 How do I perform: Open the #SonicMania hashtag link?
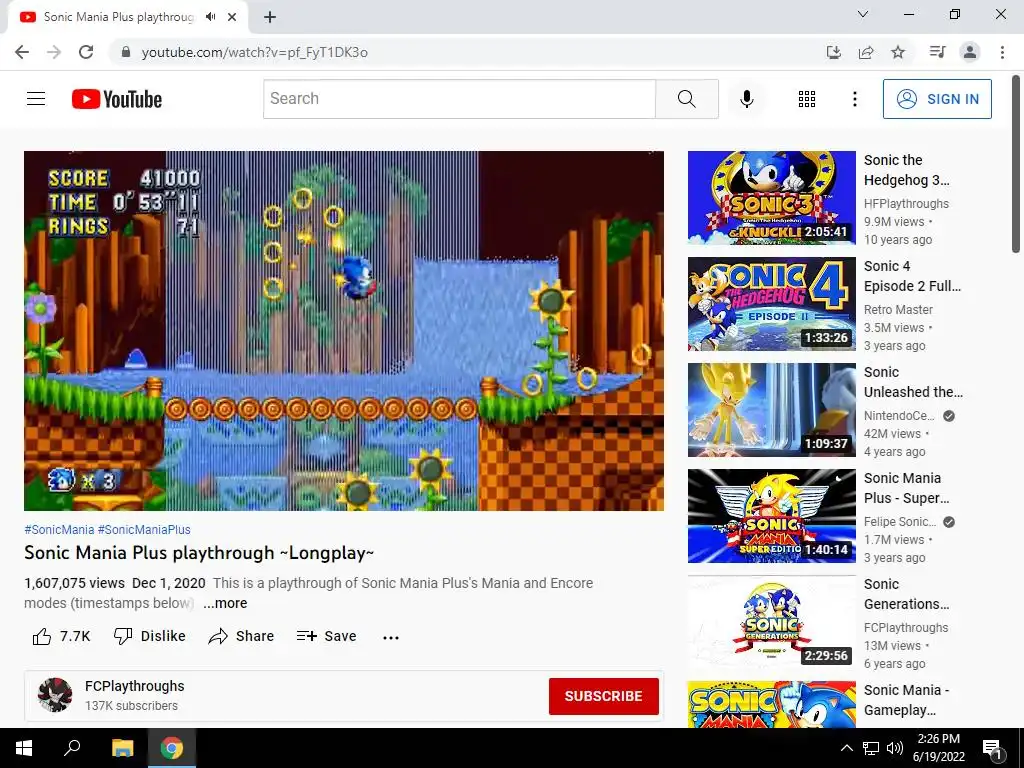(x=59, y=530)
